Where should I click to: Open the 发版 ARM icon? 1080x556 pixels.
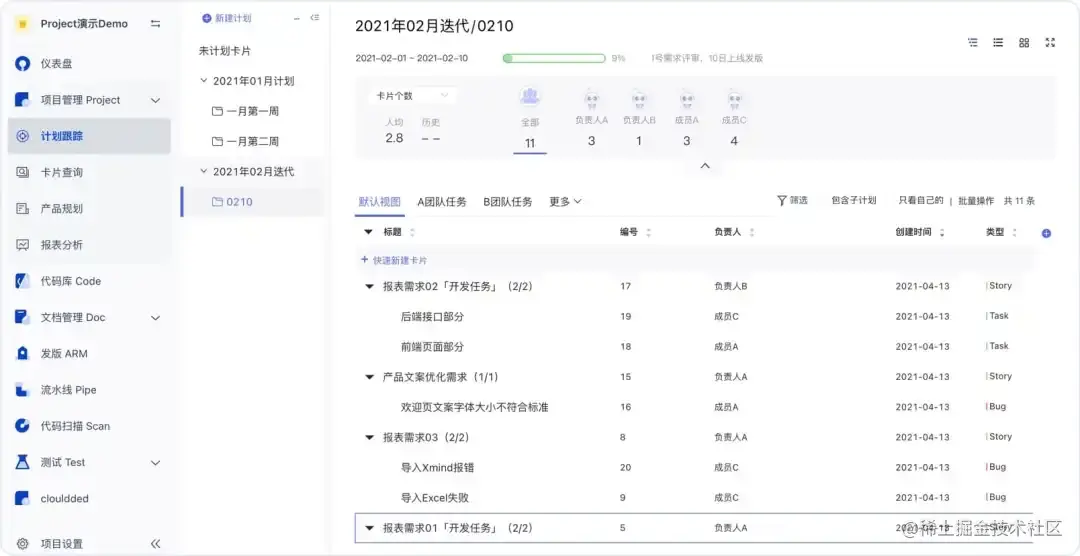click(x=23, y=353)
